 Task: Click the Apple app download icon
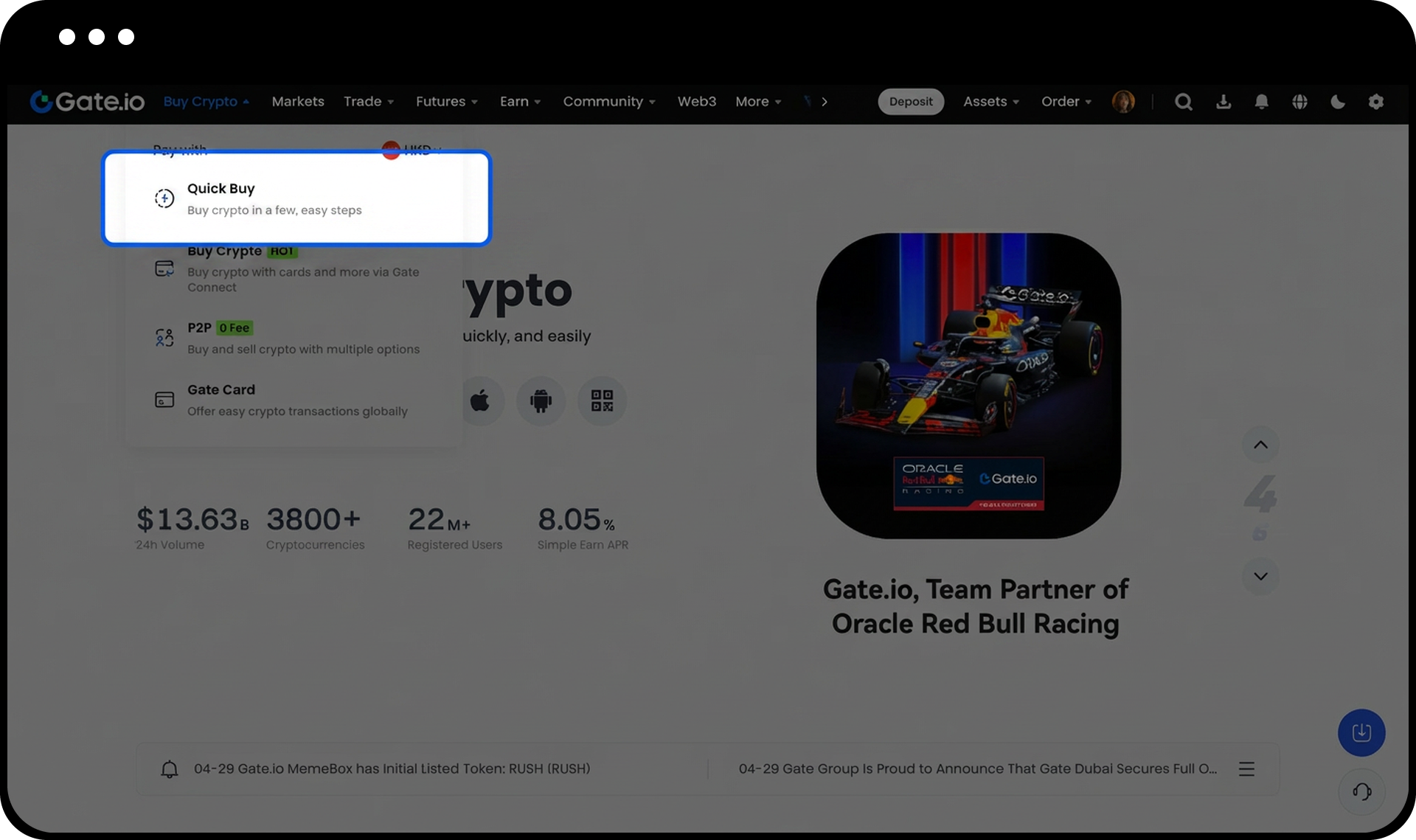pos(480,400)
